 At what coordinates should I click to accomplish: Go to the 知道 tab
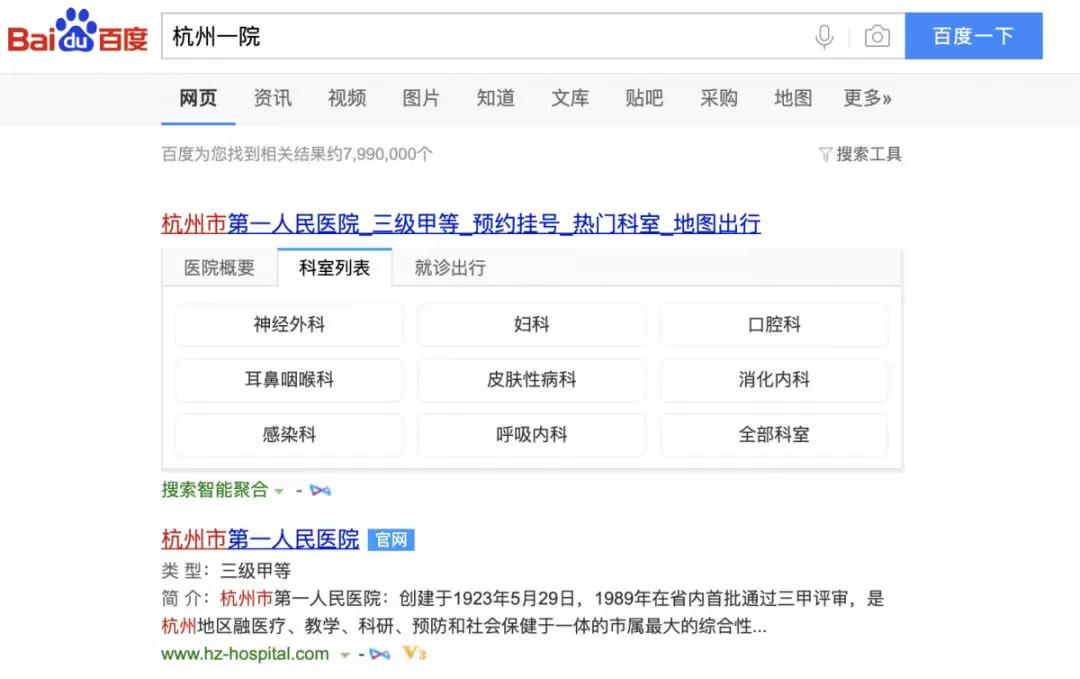(x=495, y=98)
